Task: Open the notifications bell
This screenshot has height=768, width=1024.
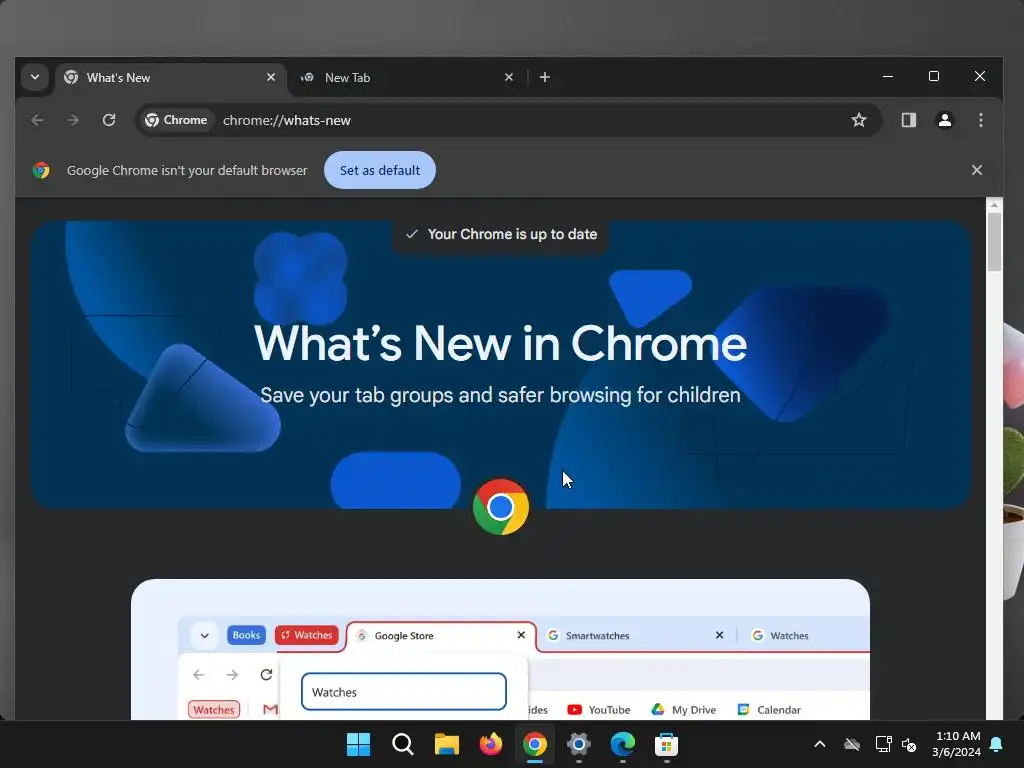Action: pos(996,744)
